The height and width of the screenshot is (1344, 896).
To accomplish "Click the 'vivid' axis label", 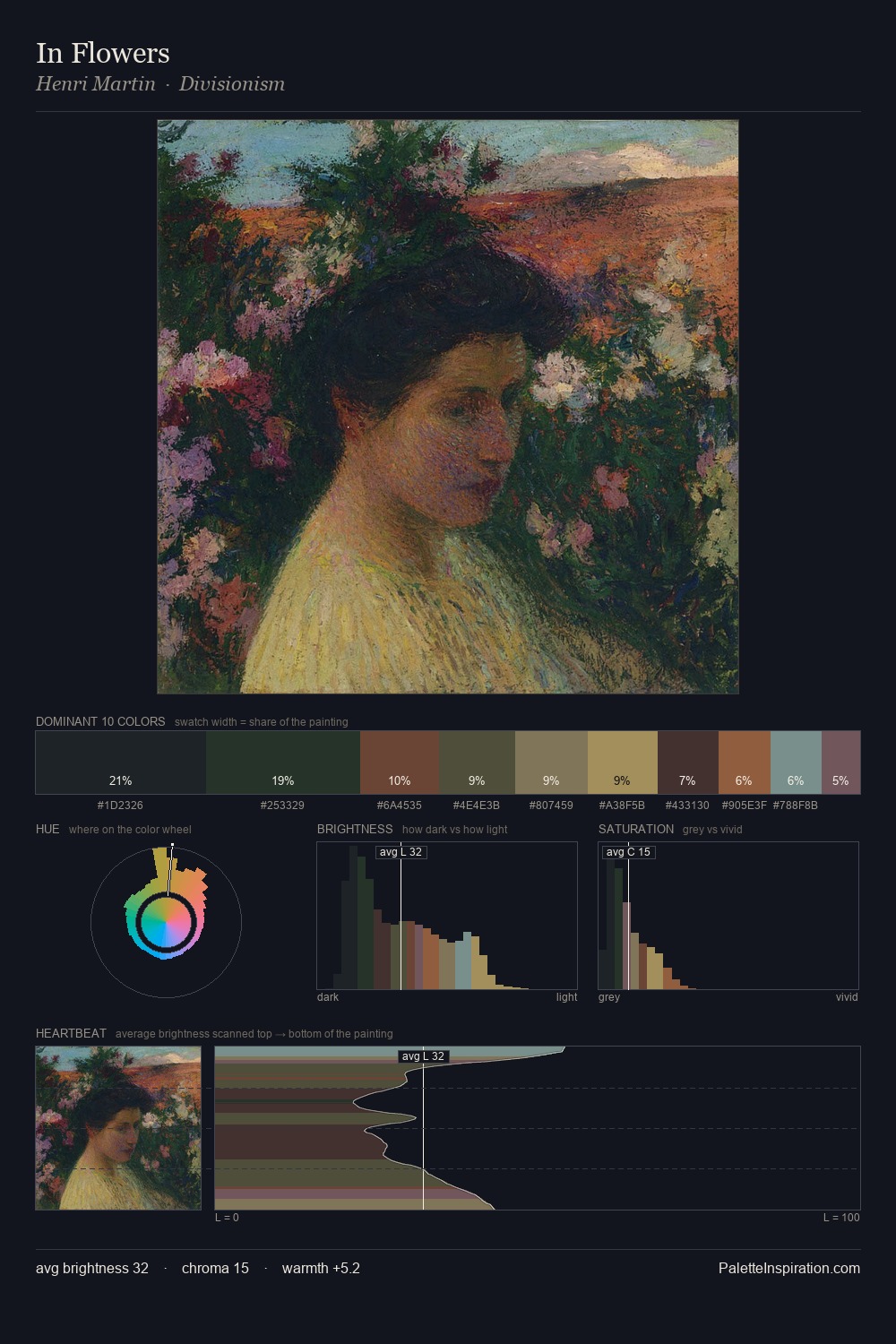I will click(x=847, y=997).
